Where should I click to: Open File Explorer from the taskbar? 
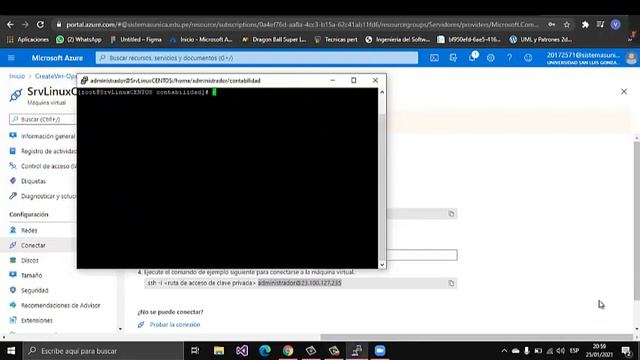(x=219, y=351)
